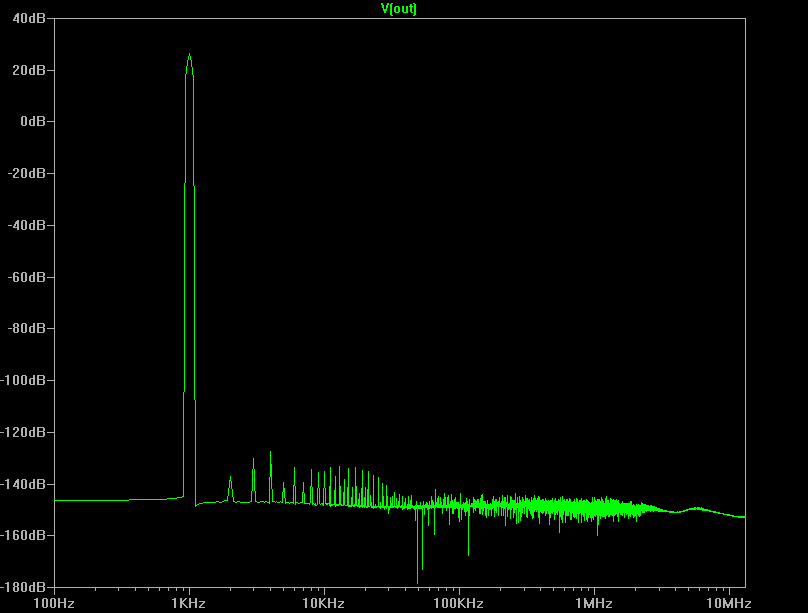Screen dimensions: 808x613
Task: Select the -40dB axis label
Action: [x=26, y=225]
